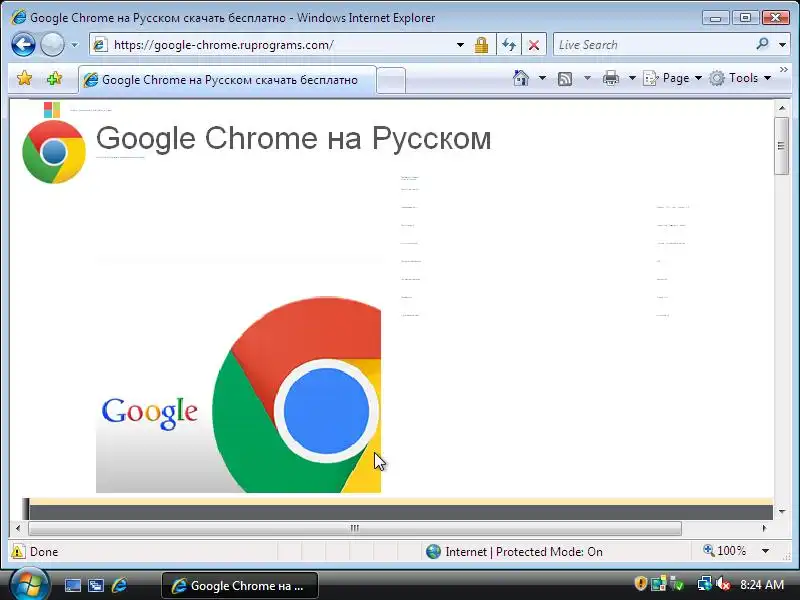Viewport: 800px width, 600px height.
Task: Click Internet Protected Mode status text
Action: 523,552
